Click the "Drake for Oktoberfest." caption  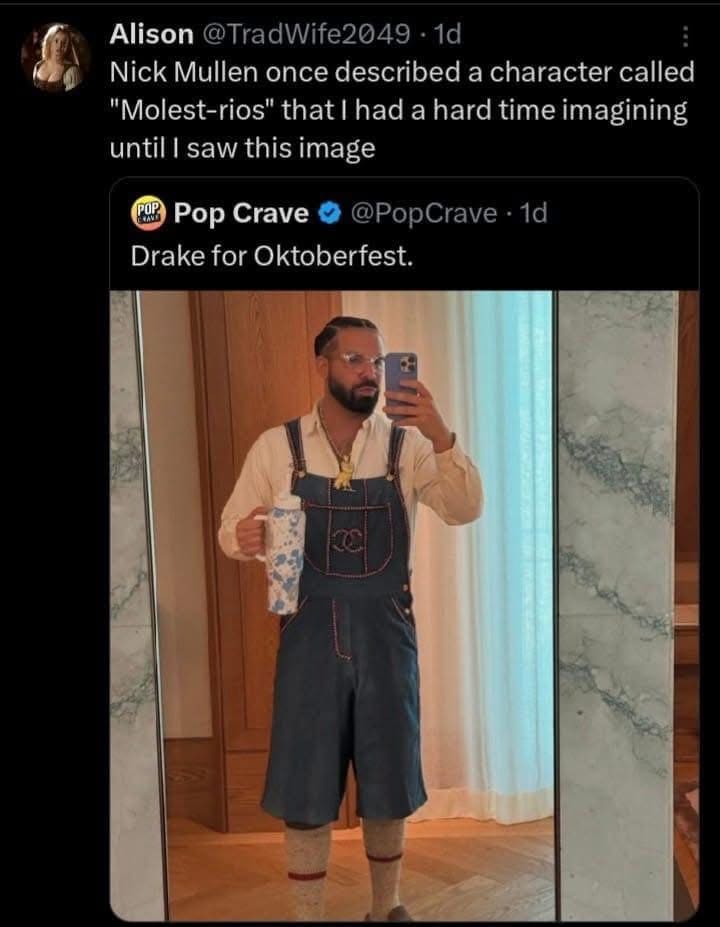tap(271, 255)
